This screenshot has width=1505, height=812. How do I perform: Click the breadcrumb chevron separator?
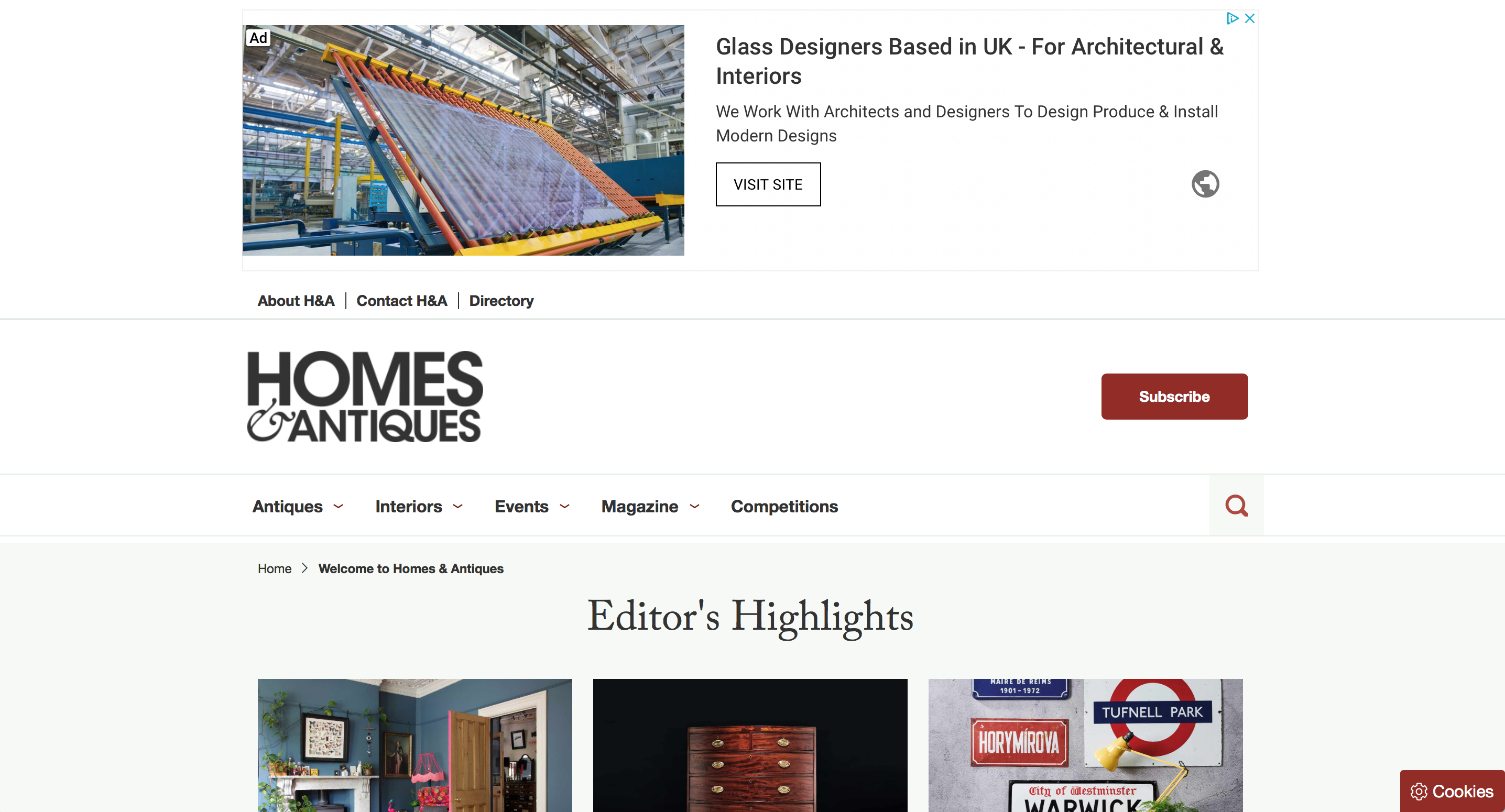304,568
